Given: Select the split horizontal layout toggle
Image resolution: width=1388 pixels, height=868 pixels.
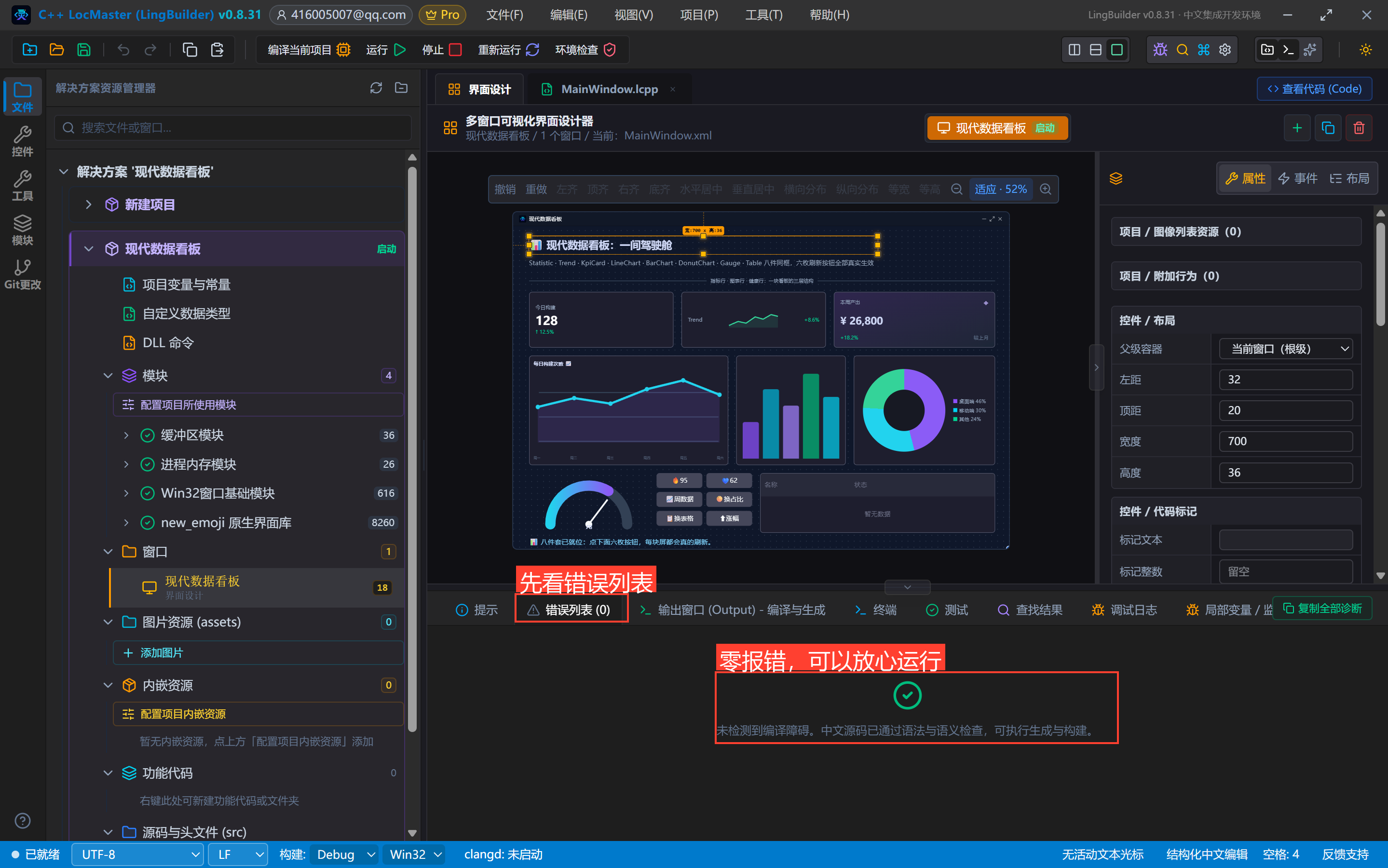Looking at the screenshot, I should (1096, 50).
